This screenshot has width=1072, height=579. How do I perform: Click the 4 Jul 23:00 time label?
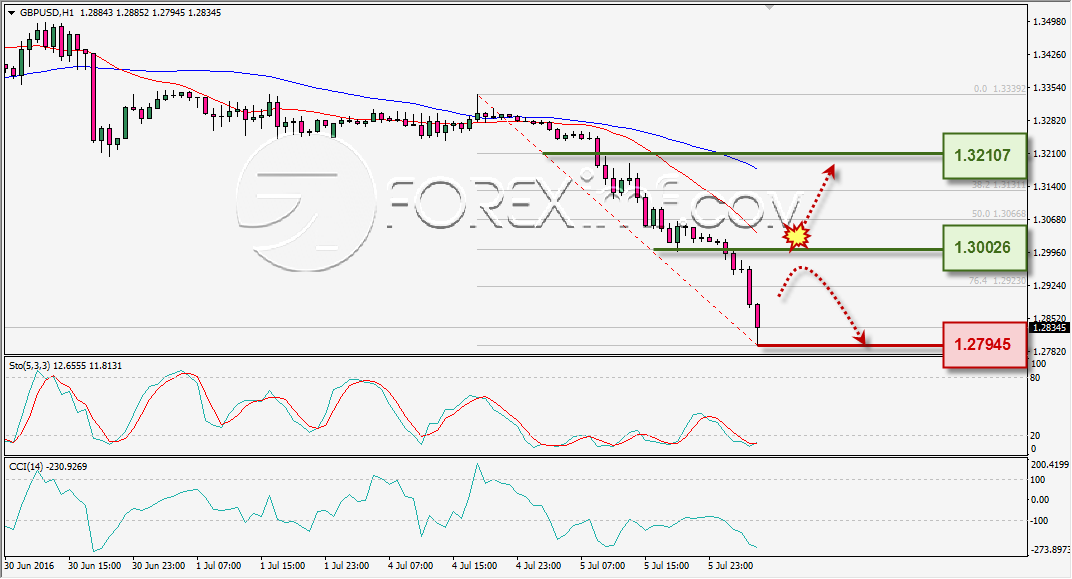point(539,565)
